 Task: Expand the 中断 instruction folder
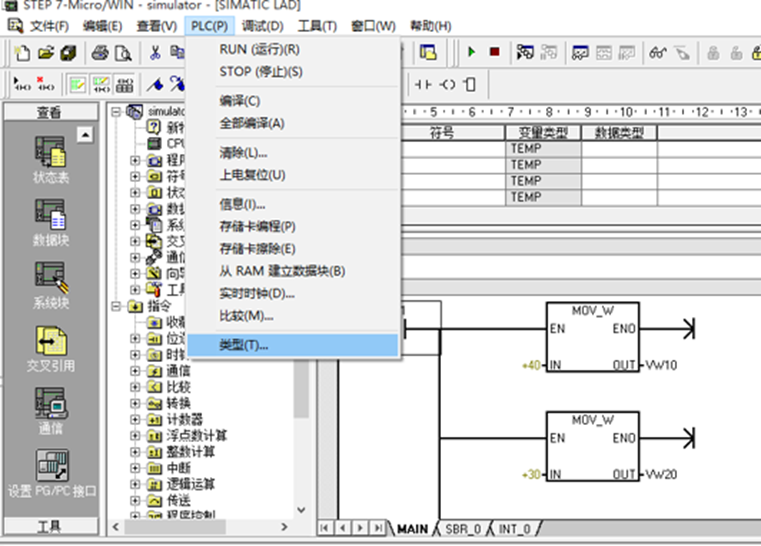coord(135,468)
